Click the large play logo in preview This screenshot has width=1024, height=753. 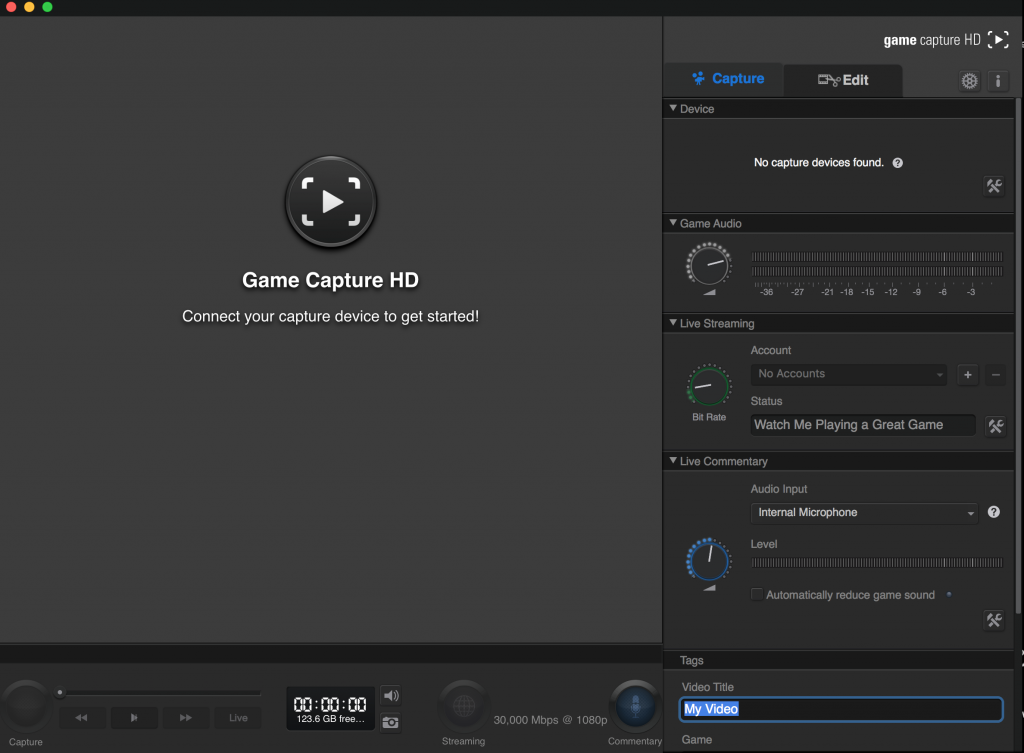(331, 202)
